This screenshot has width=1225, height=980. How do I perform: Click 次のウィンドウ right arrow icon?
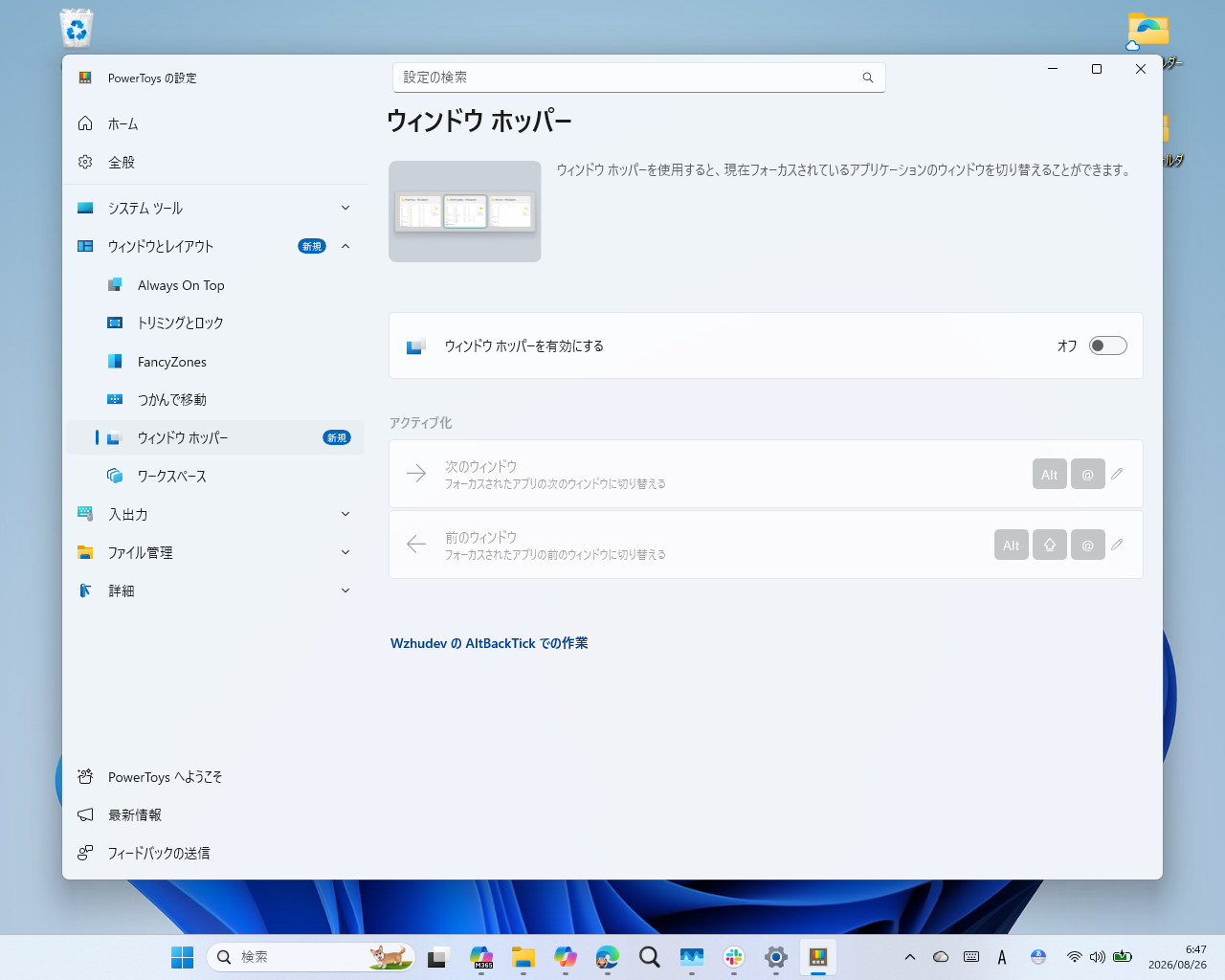click(416, 473)
